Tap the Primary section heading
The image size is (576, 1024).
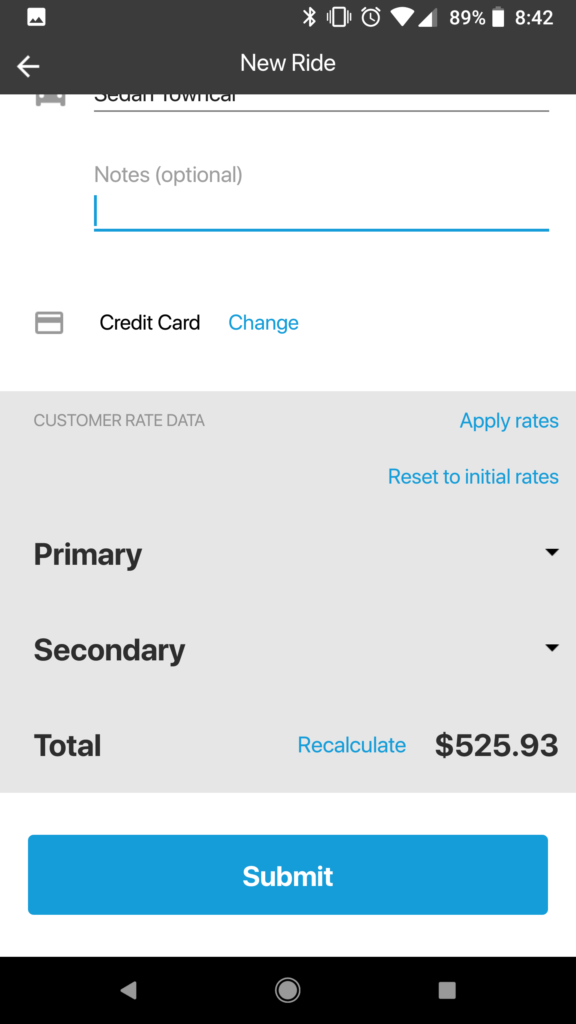click(x=88, y=554)
